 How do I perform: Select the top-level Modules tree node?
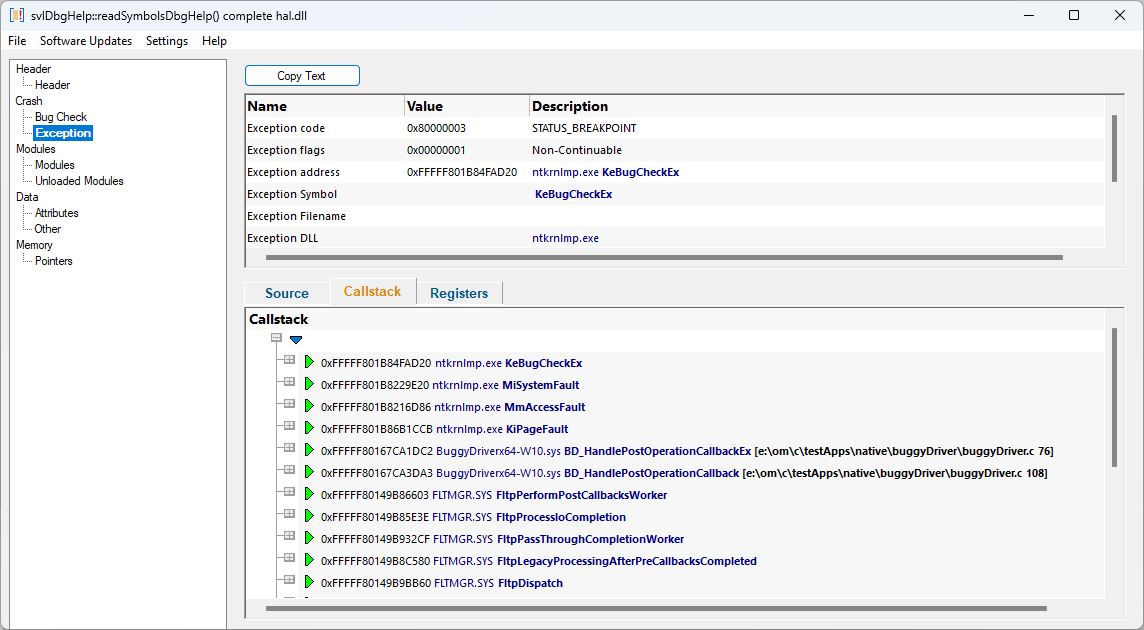36,149
